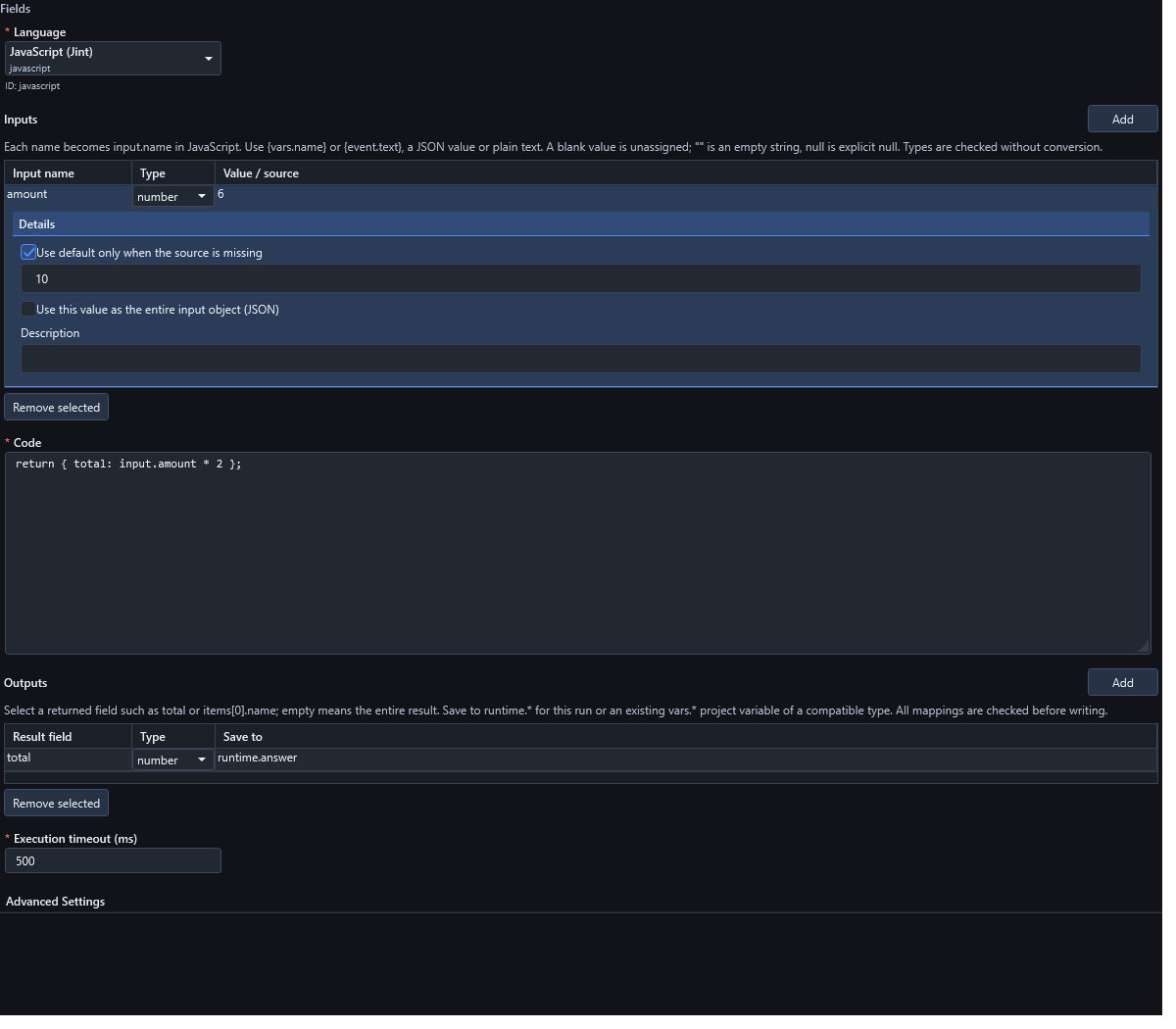Click the Save to column header
The height and width of the screenshot is (1029, 1176).
(x=686, y=737)
